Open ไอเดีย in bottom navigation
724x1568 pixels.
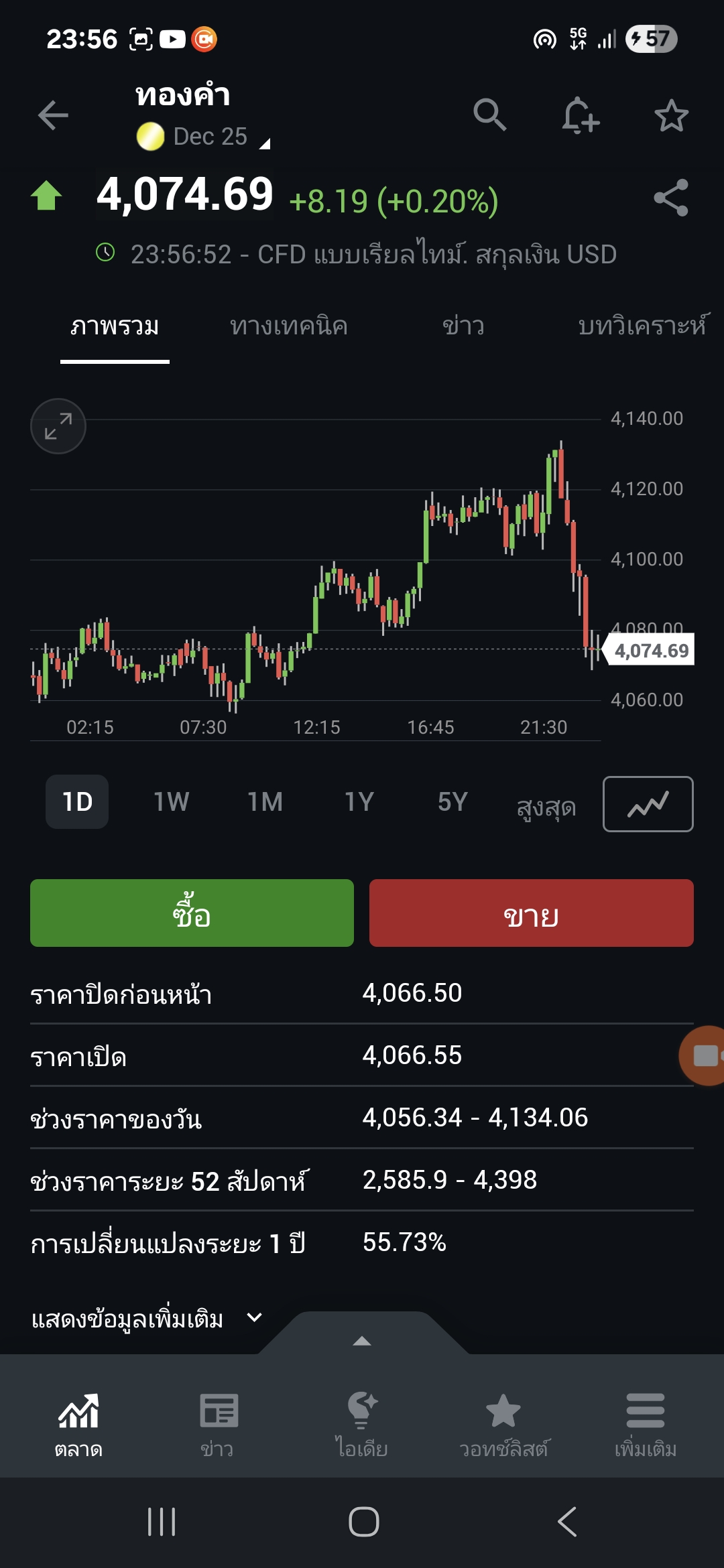[361, 1425]
